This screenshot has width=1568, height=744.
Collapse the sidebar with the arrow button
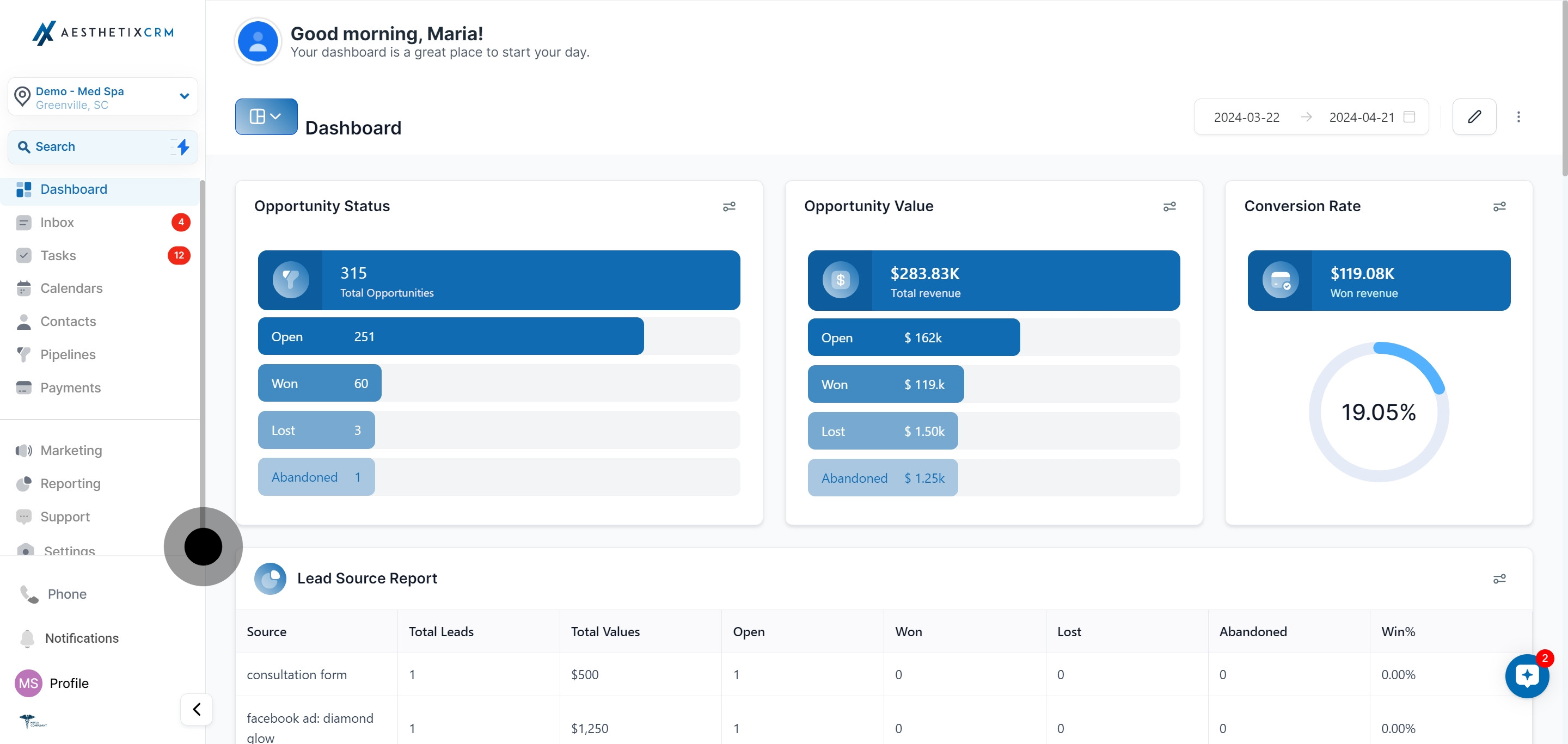[x=197, y=709]
